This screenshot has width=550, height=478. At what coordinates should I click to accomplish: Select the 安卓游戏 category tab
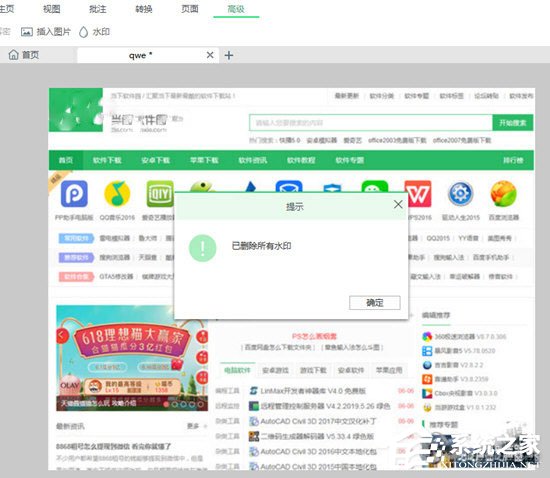coord(275,370)
